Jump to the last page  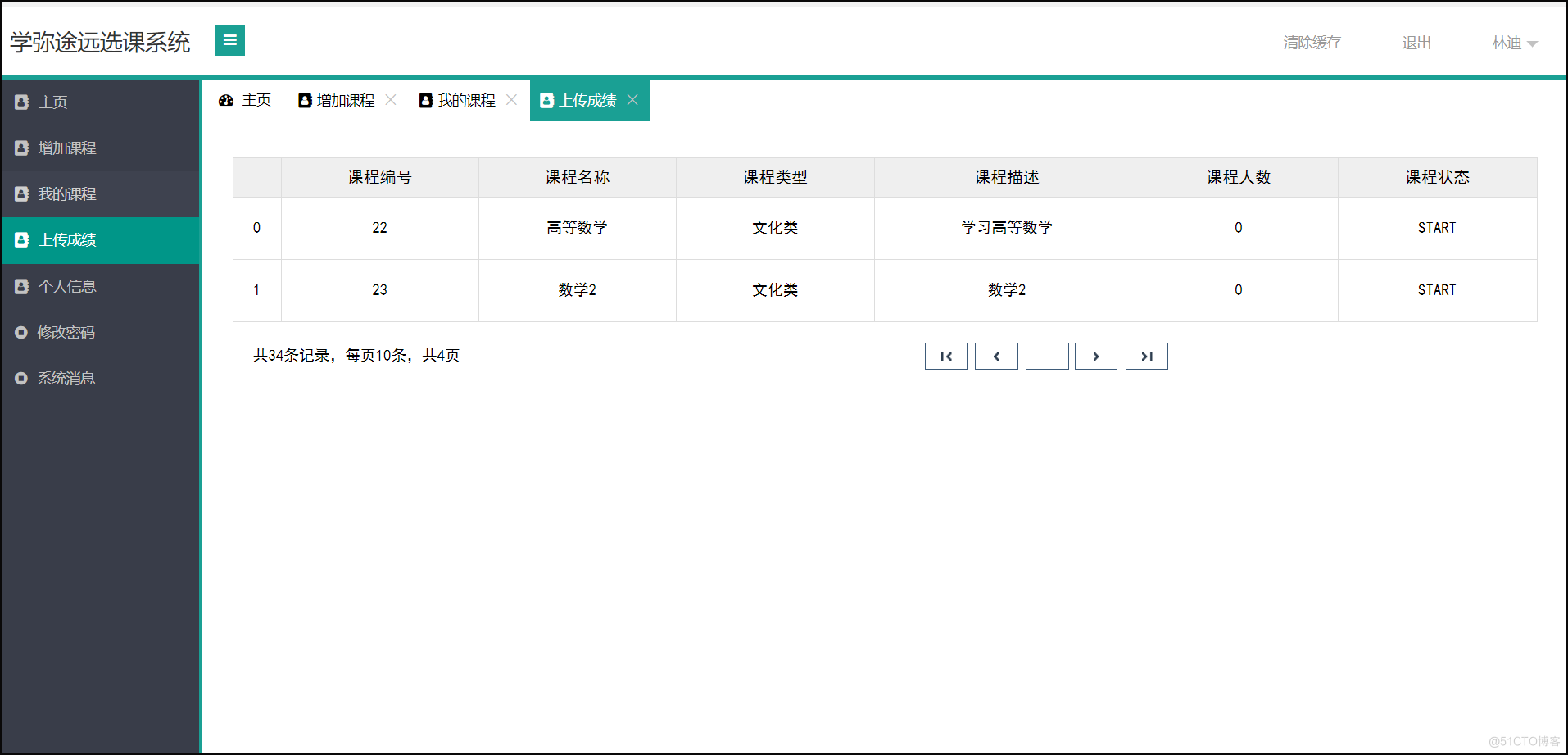click(x=1147, y=357)
